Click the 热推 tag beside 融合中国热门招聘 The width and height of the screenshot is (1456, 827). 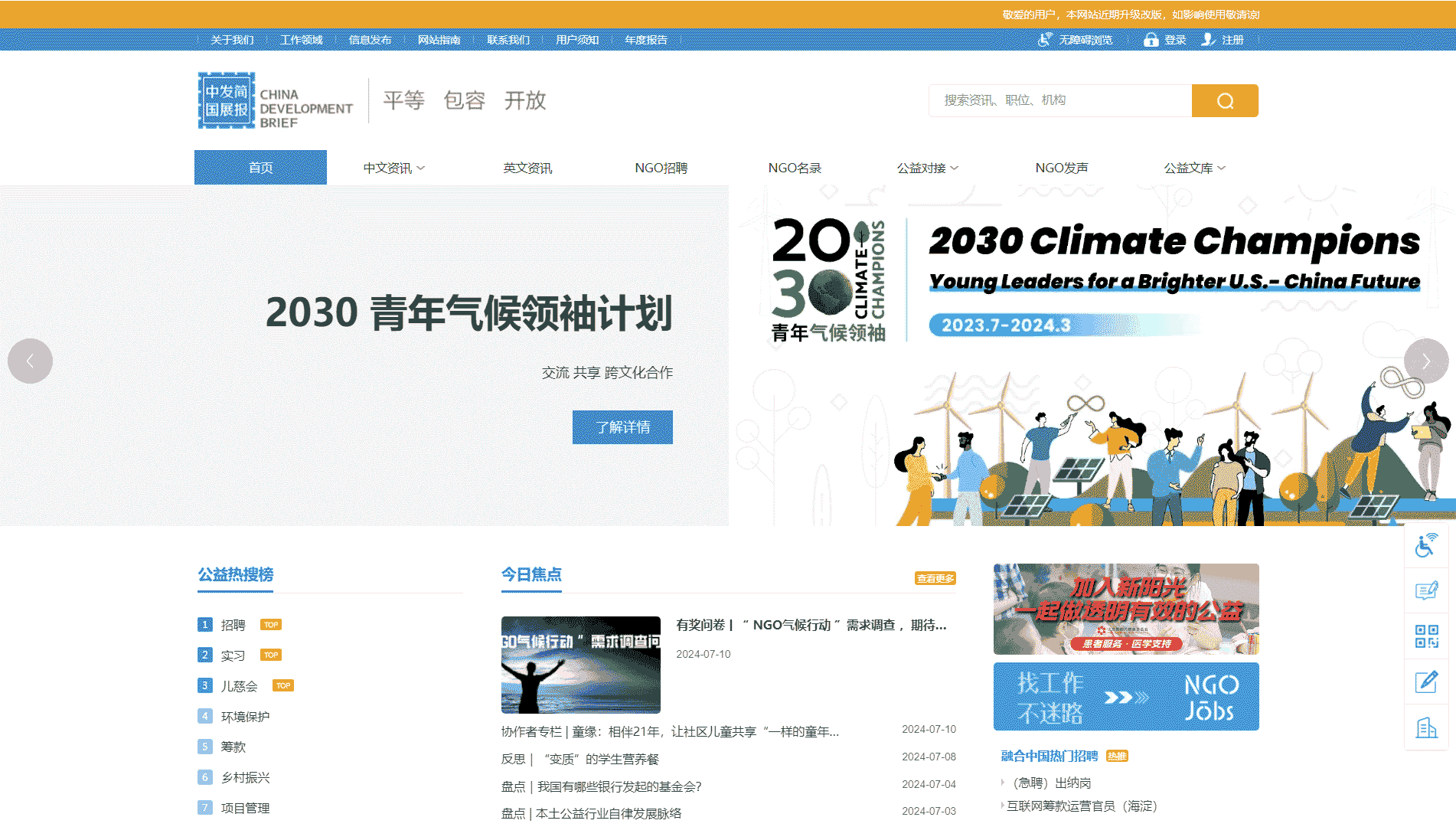1117,757
